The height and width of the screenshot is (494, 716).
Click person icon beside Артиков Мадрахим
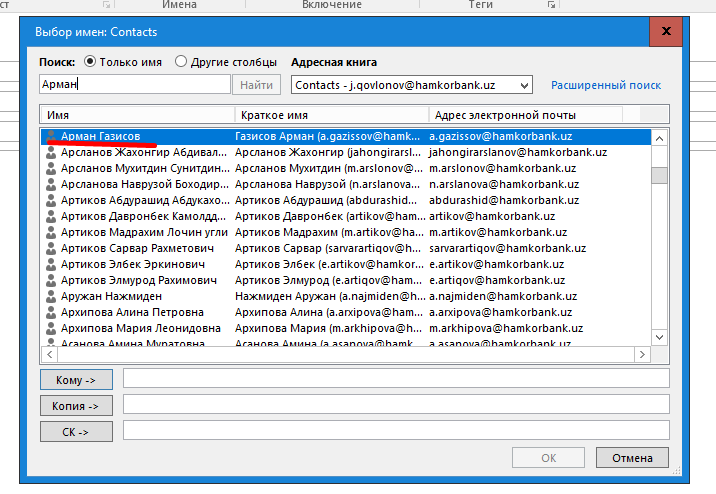coord(51,232)
